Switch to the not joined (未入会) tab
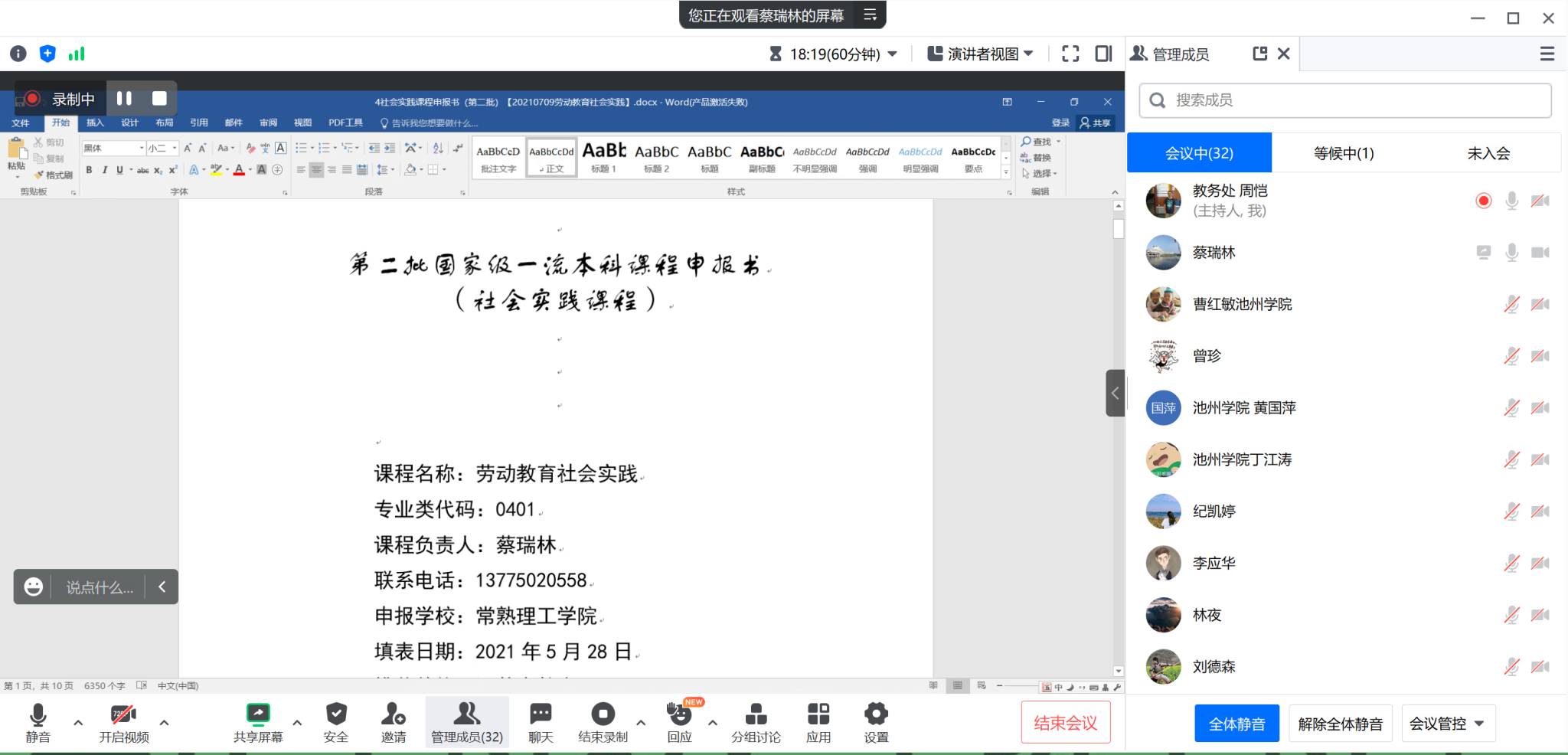Image resolution: width=1568 pixels, height=755 pixels. (x=1488, y=153)
